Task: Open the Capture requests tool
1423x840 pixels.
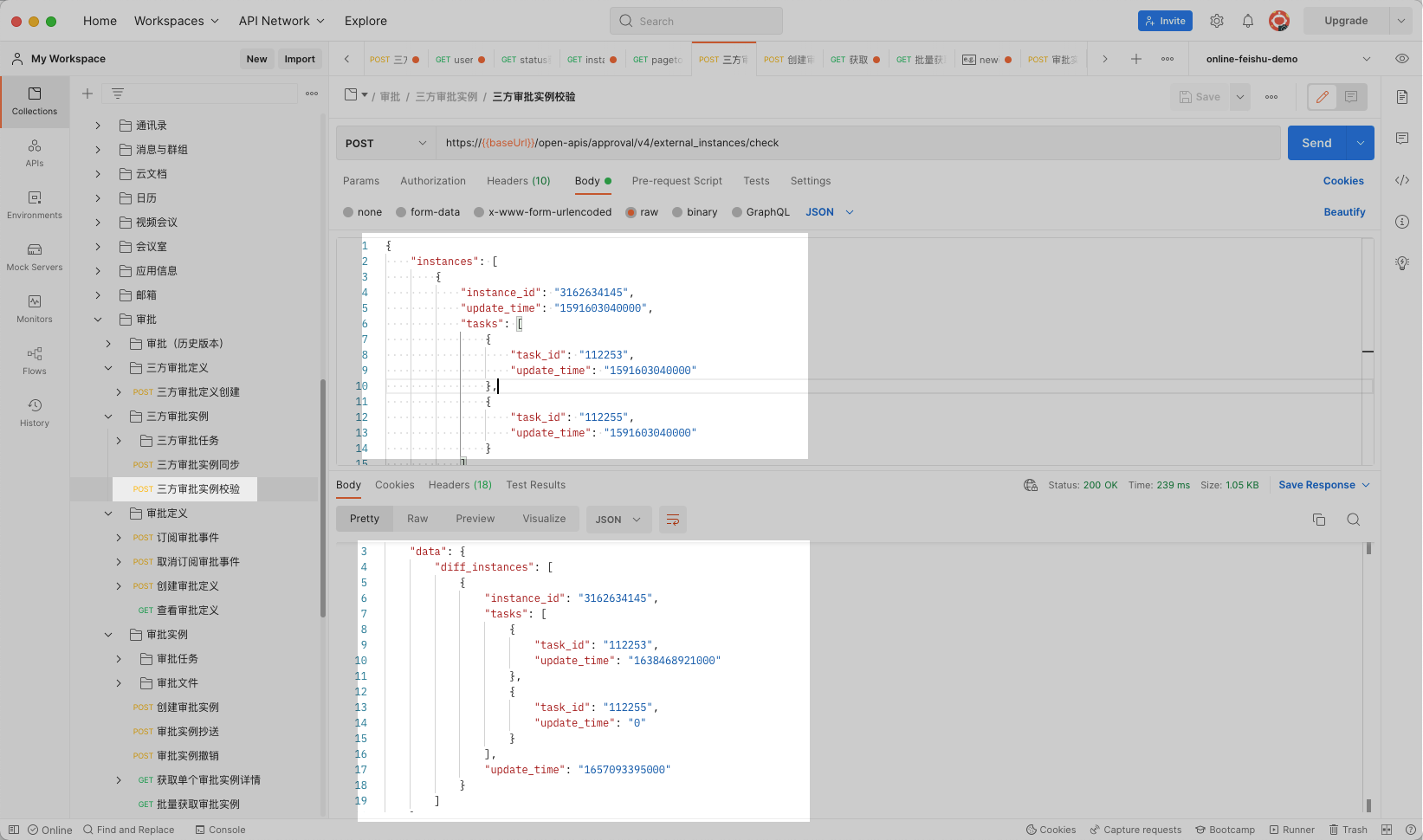Action: (x=1135, y=829)
